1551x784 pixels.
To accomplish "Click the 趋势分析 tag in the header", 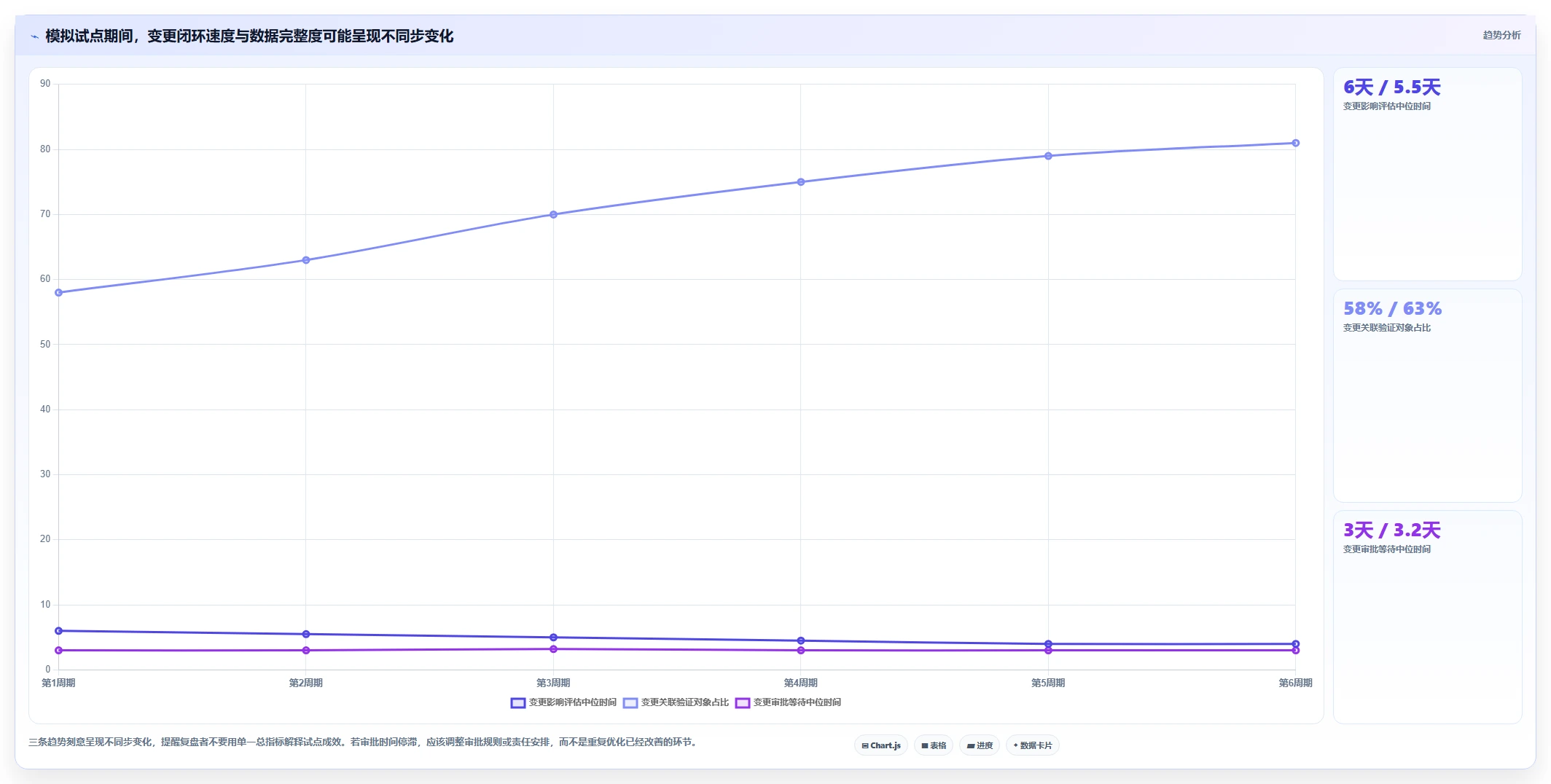I will click(1501, 35).
